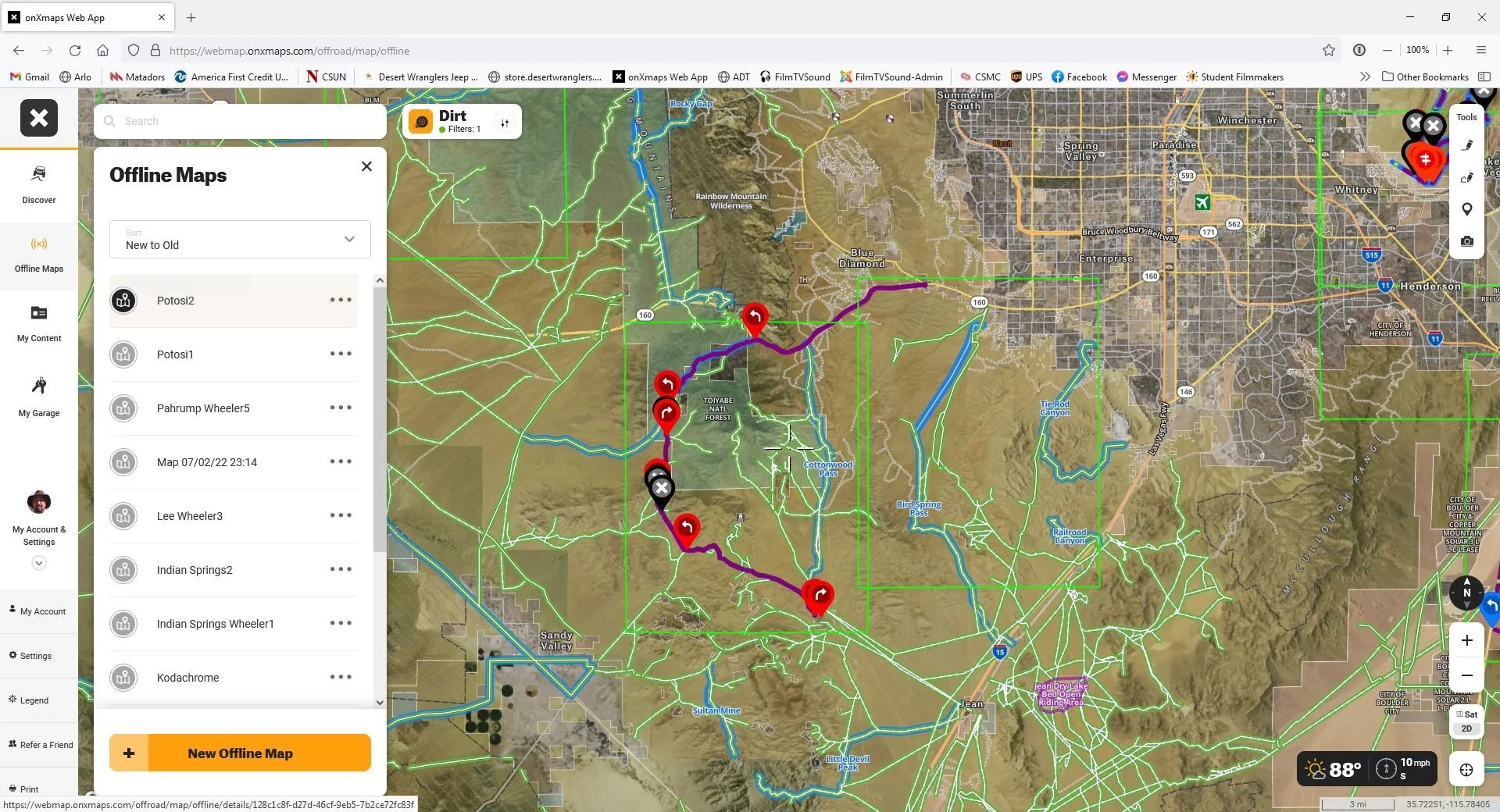
Task: Open the Desert Wranglers Jeep bookmark
Action: click(421, 77)
